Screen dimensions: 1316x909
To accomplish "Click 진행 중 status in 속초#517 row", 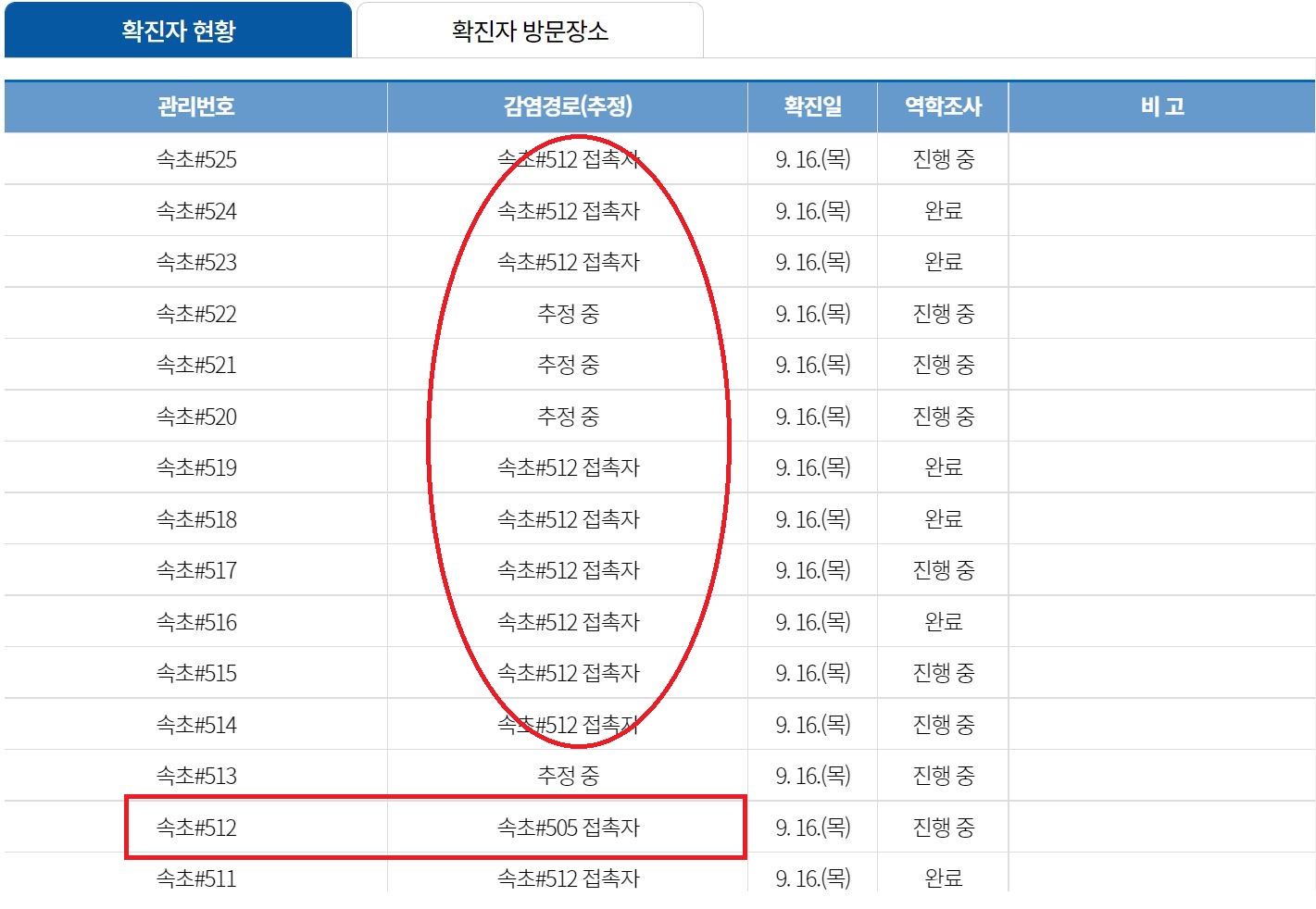I will 943,570.
